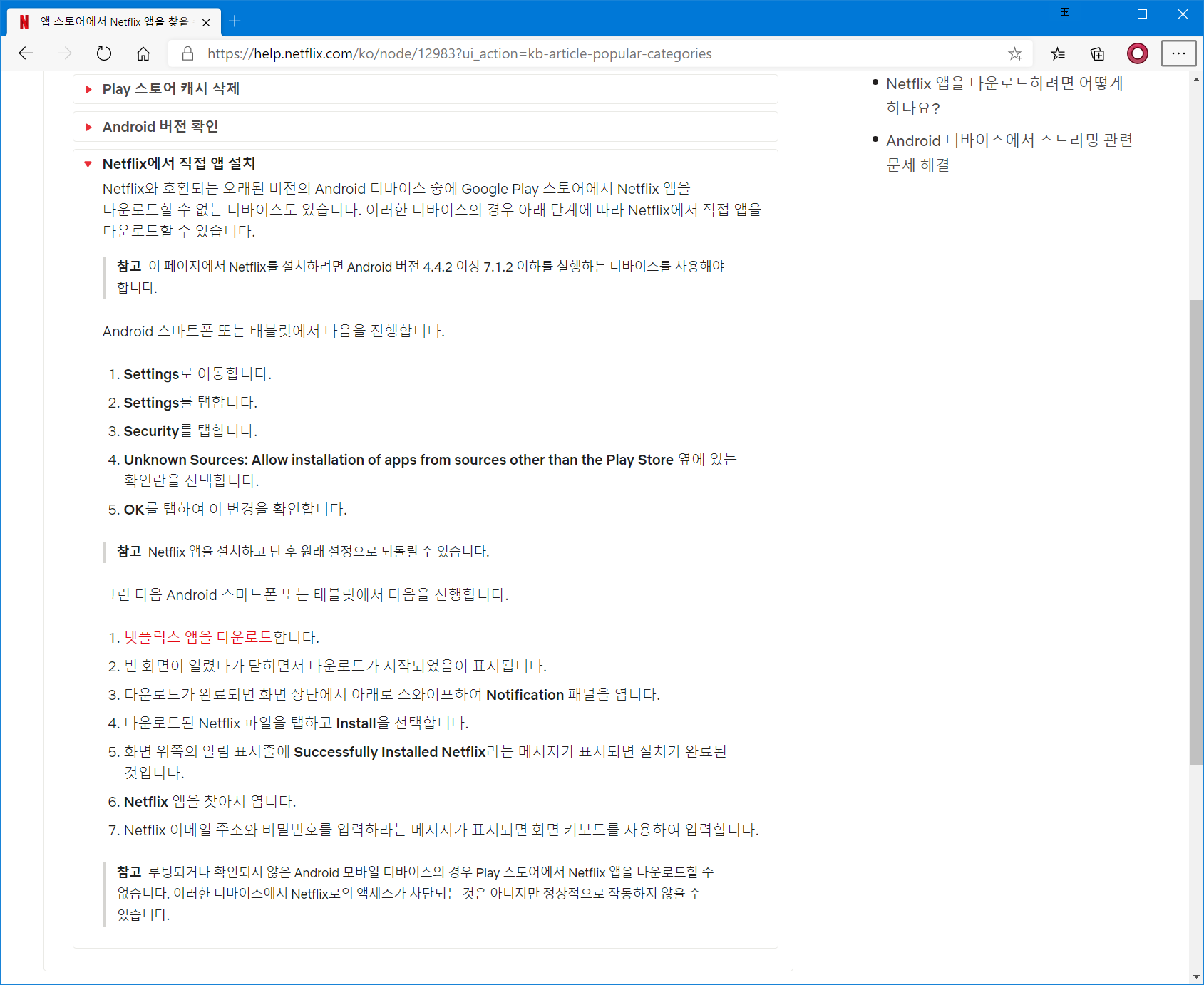Open the red profile icon
The image size is (1204, 985).
click(1138, 53)
